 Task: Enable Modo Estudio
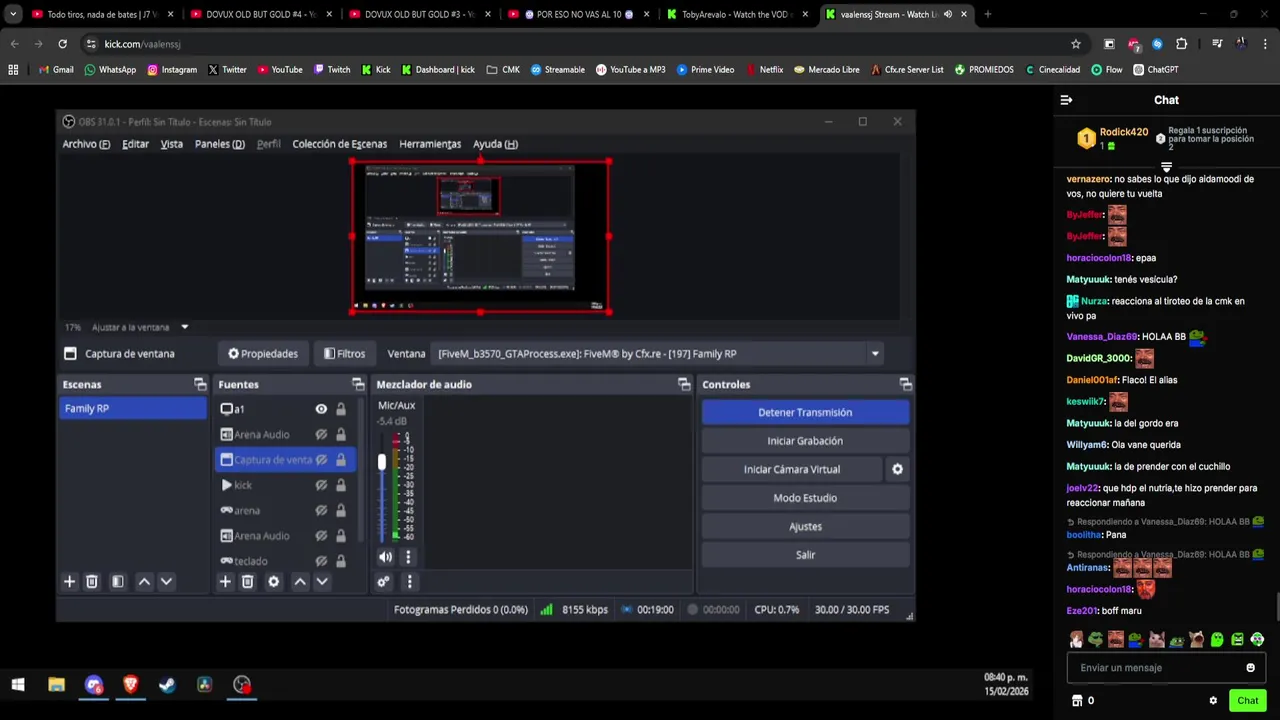click(x=805, y=498)
